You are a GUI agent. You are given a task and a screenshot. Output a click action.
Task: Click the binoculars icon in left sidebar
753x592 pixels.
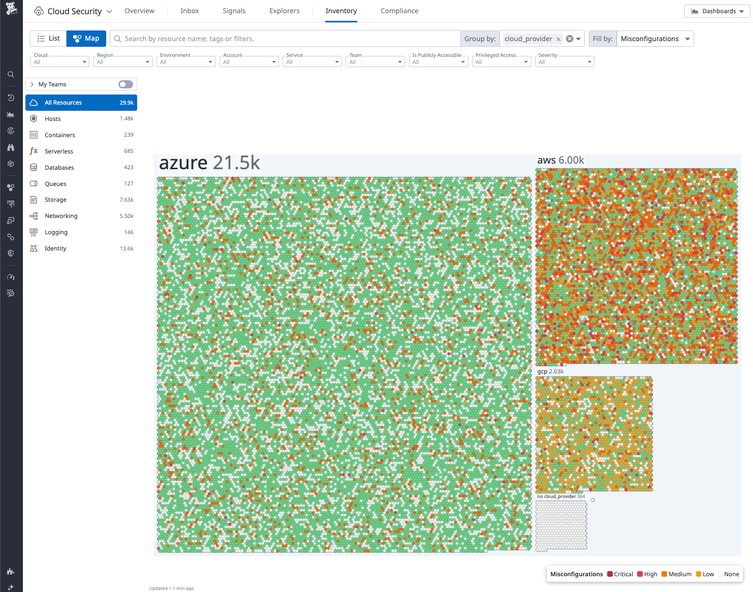coord(11,147)
